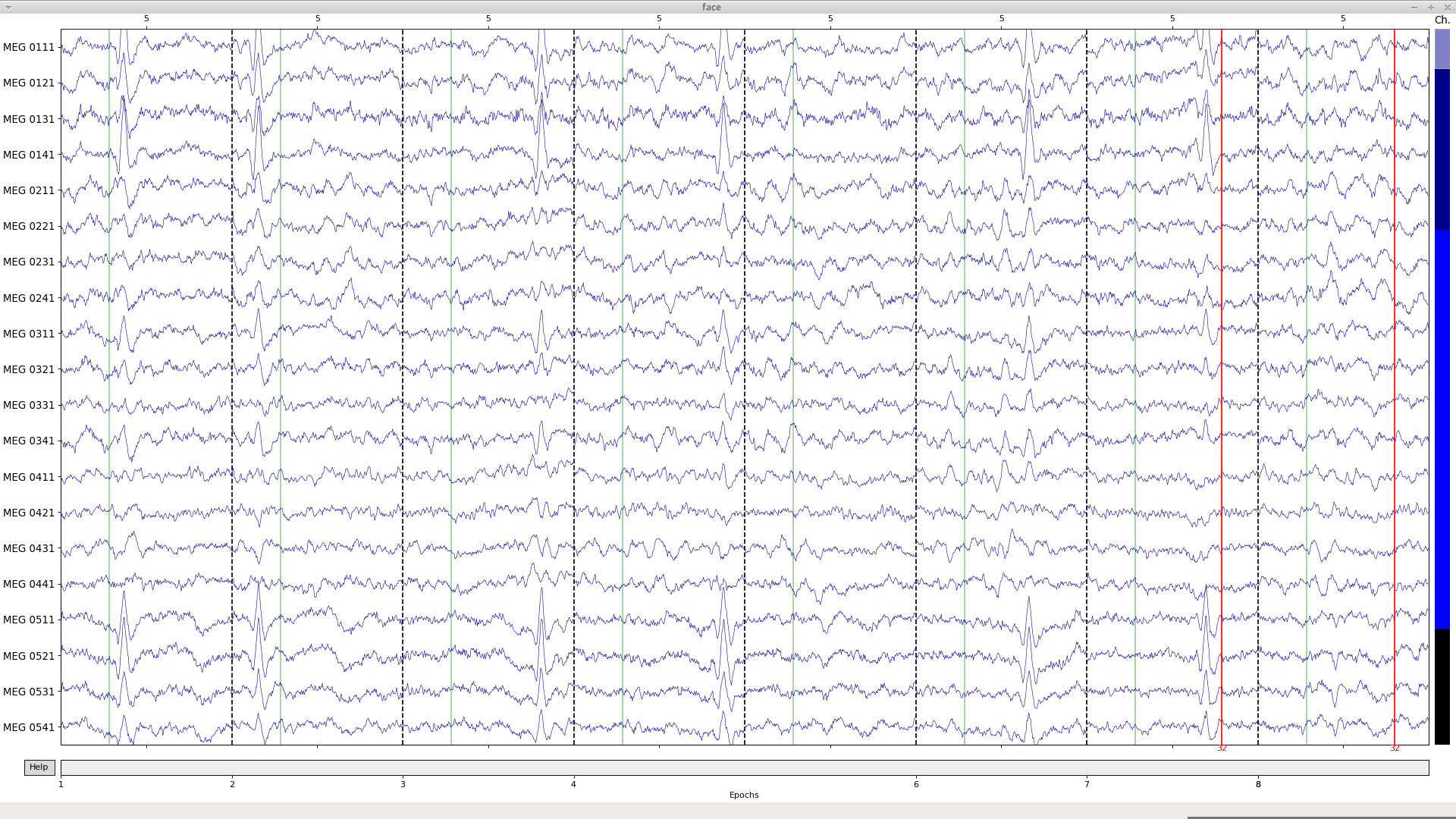Viewport: 1456px width, 819px height.
Task: Click black section of channel scrollbar
Action: pyautogui.click(x=1442, y=686)
